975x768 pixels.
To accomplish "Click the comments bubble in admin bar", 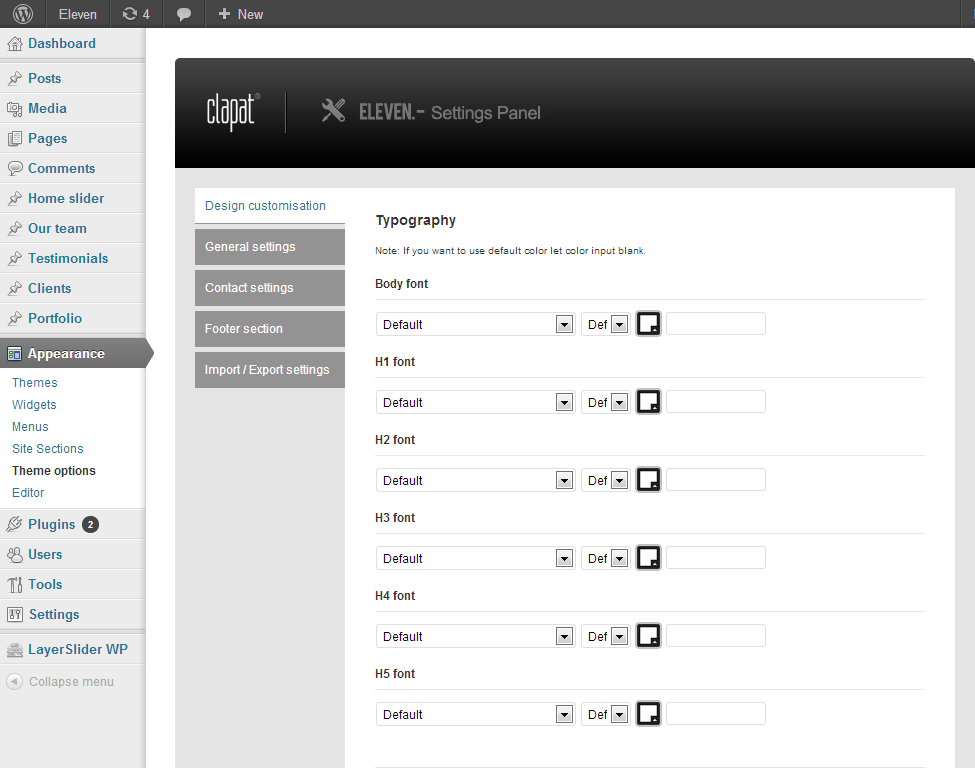I will click(x=183, y=14).
